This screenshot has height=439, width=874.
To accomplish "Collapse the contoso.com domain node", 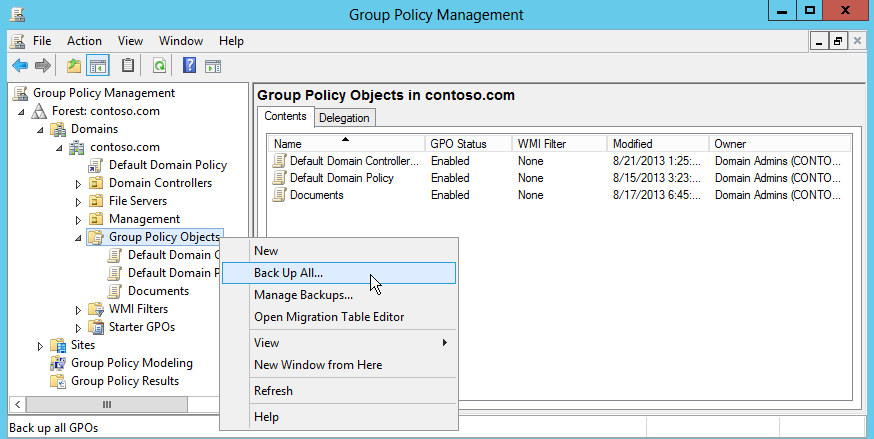I will tap(59, 148).
